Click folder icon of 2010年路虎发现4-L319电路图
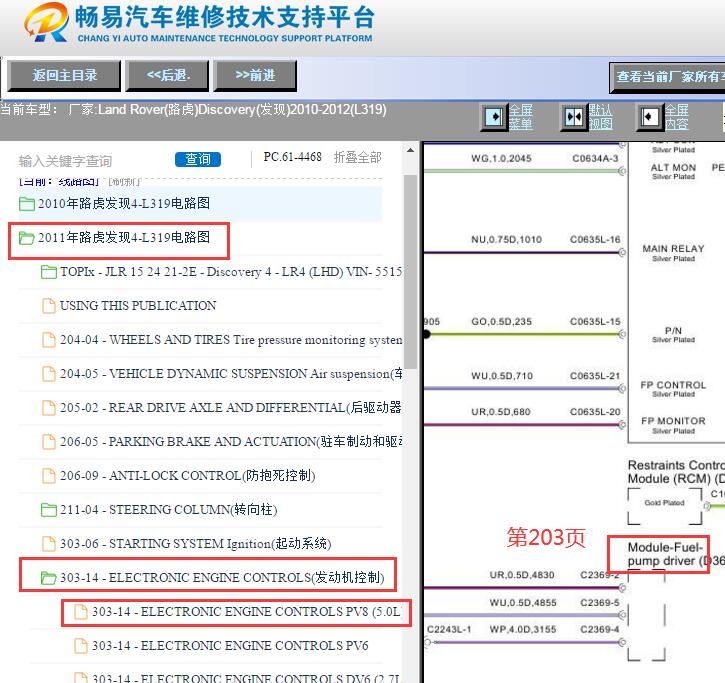This screenshot has height=683, width=725. pyautogui.click(x=27, y=203)
